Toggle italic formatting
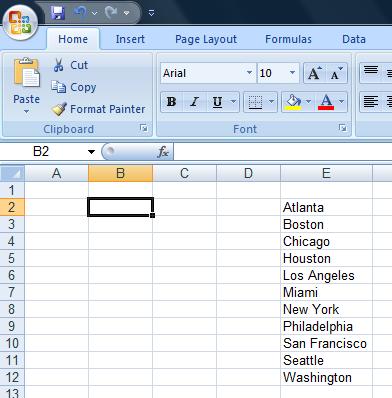This screenshot has height=398, width=392. 194,102
